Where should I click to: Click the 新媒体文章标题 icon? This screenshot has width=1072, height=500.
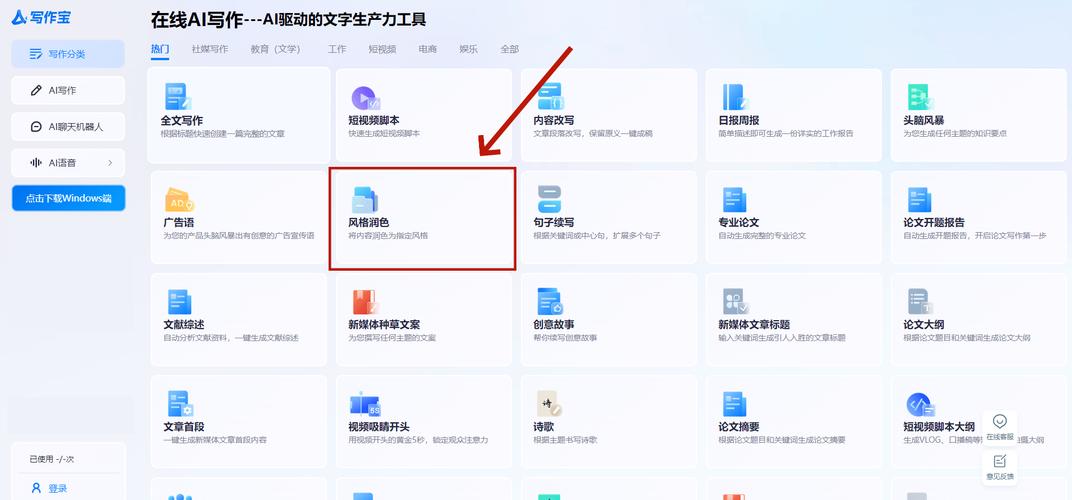click(x=736, y=302)
